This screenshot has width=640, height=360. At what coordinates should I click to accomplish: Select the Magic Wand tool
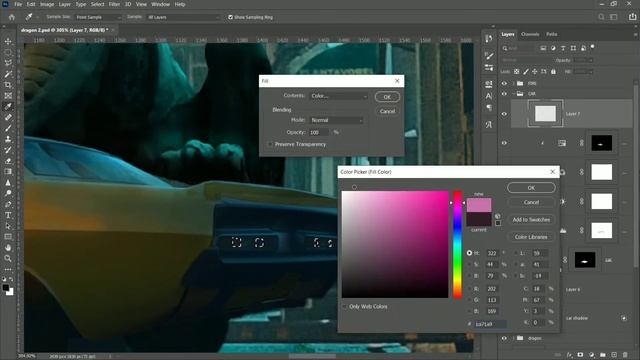point(8,74)
